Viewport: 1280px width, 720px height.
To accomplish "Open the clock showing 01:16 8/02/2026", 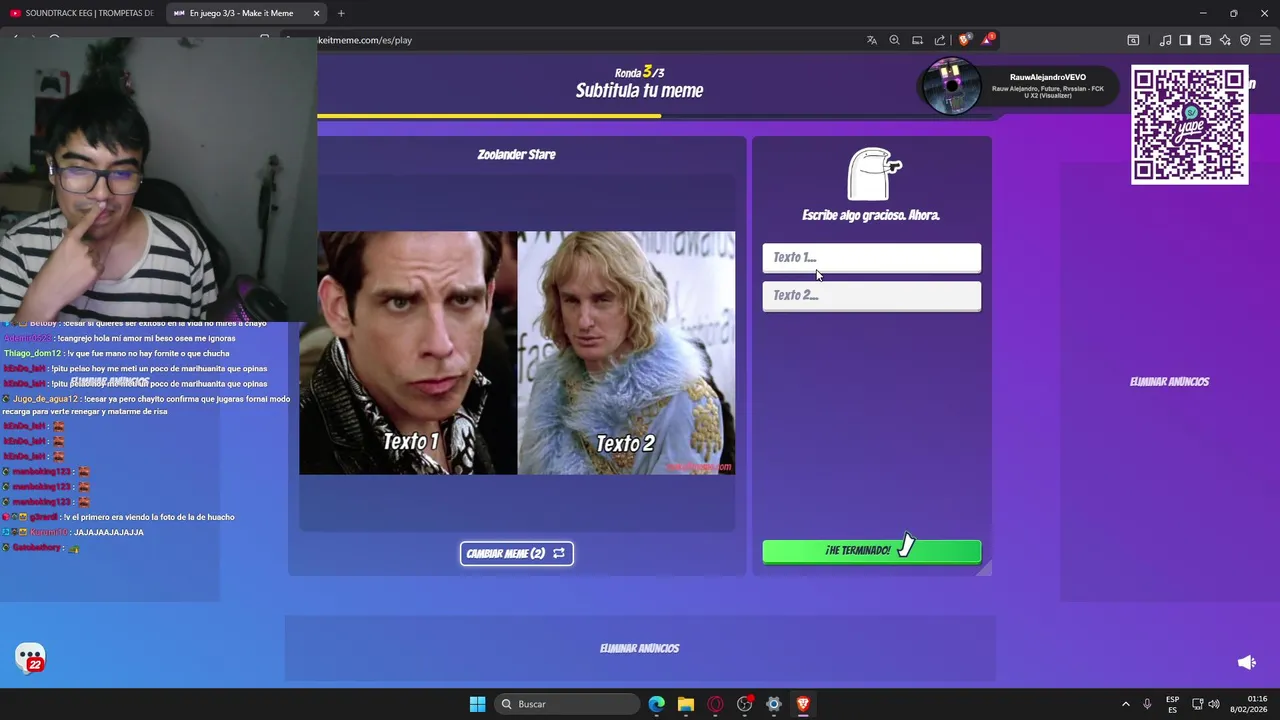I will (x=1248, y=704).
